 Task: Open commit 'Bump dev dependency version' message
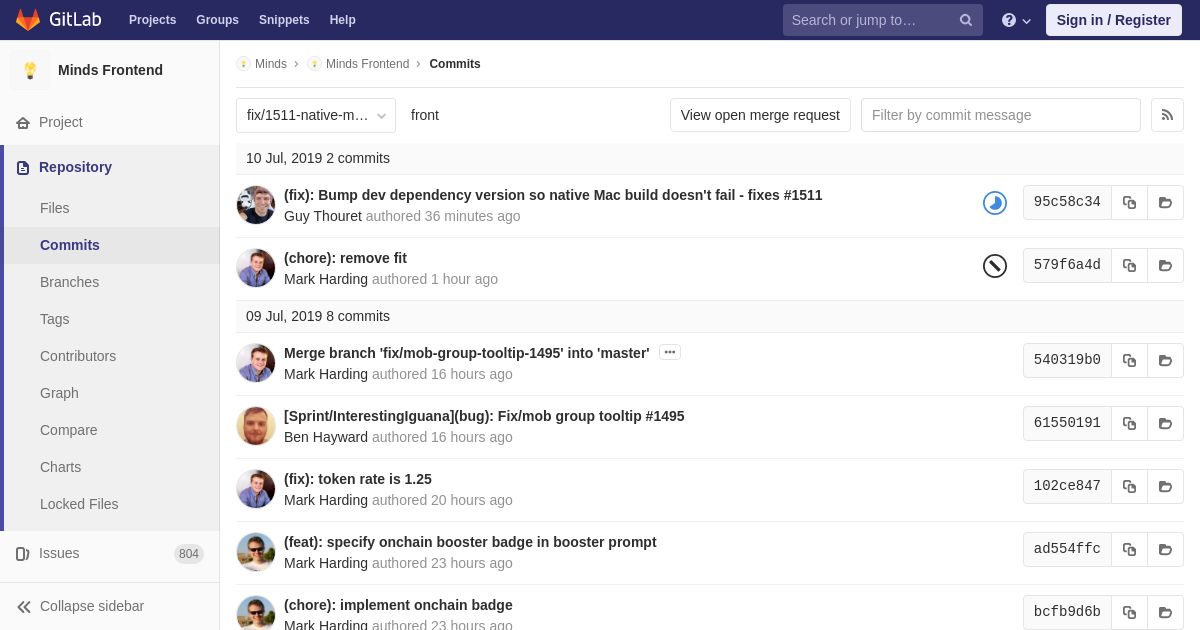[x=553, y=195]
